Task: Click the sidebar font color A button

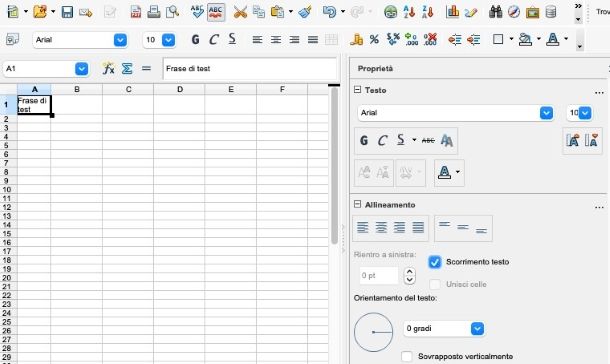Action: click(444, 172)
